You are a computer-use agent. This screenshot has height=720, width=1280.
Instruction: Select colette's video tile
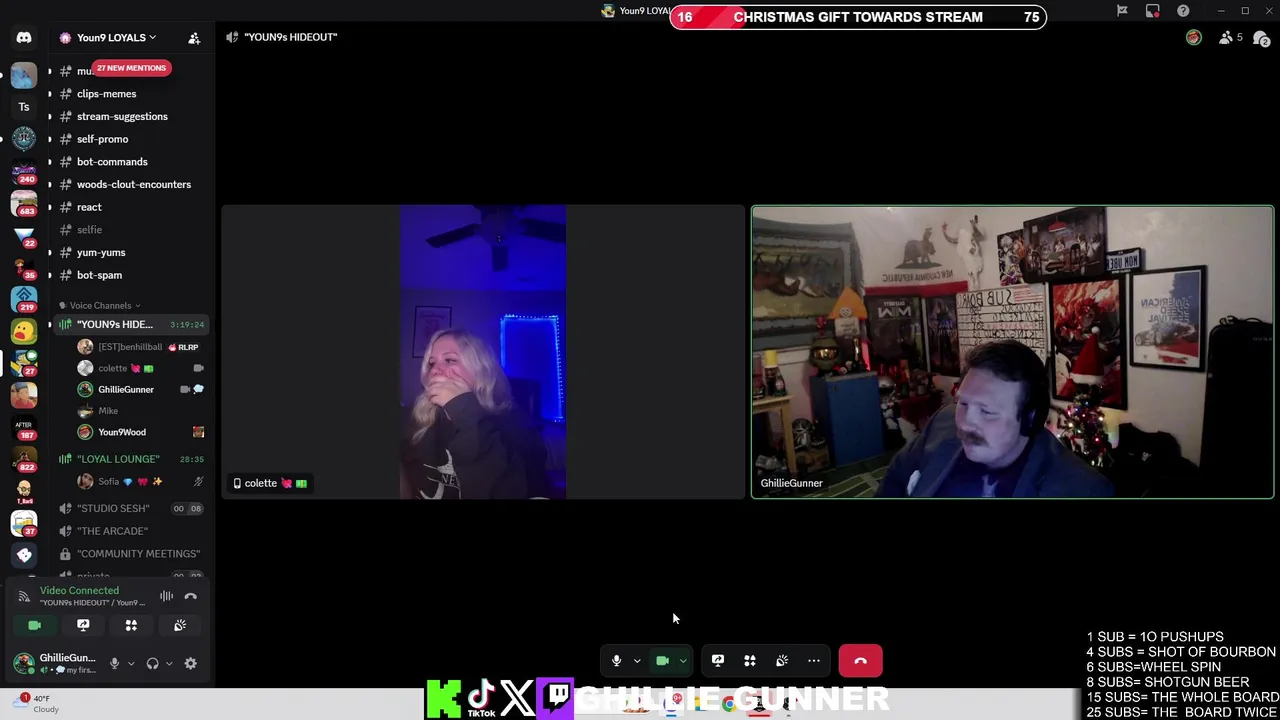(483, 352)
